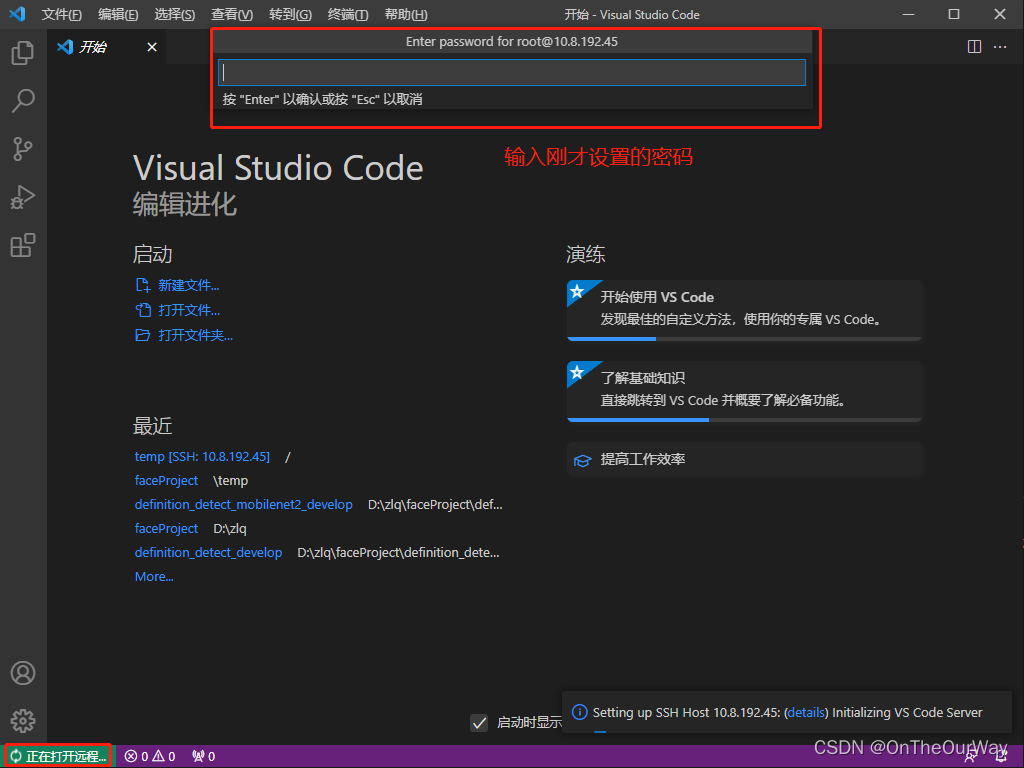Open the 选择(S) menu

click(x=174, y=14)
